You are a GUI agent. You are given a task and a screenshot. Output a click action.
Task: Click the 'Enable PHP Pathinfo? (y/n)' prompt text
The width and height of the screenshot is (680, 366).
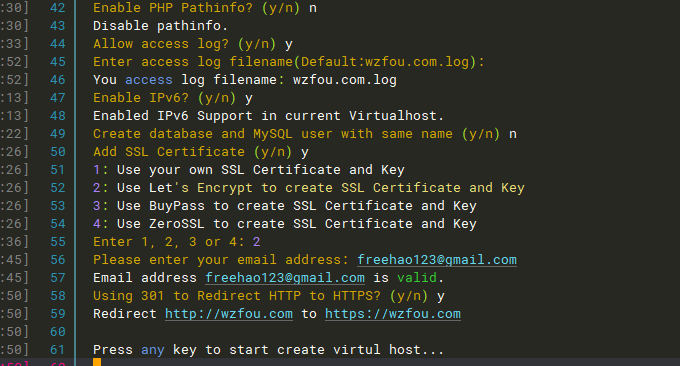(x=196, y=8)
